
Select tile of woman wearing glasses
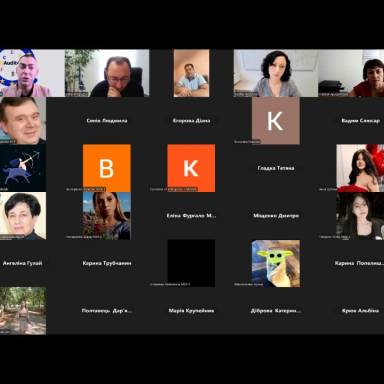click(x=360, y=216)
